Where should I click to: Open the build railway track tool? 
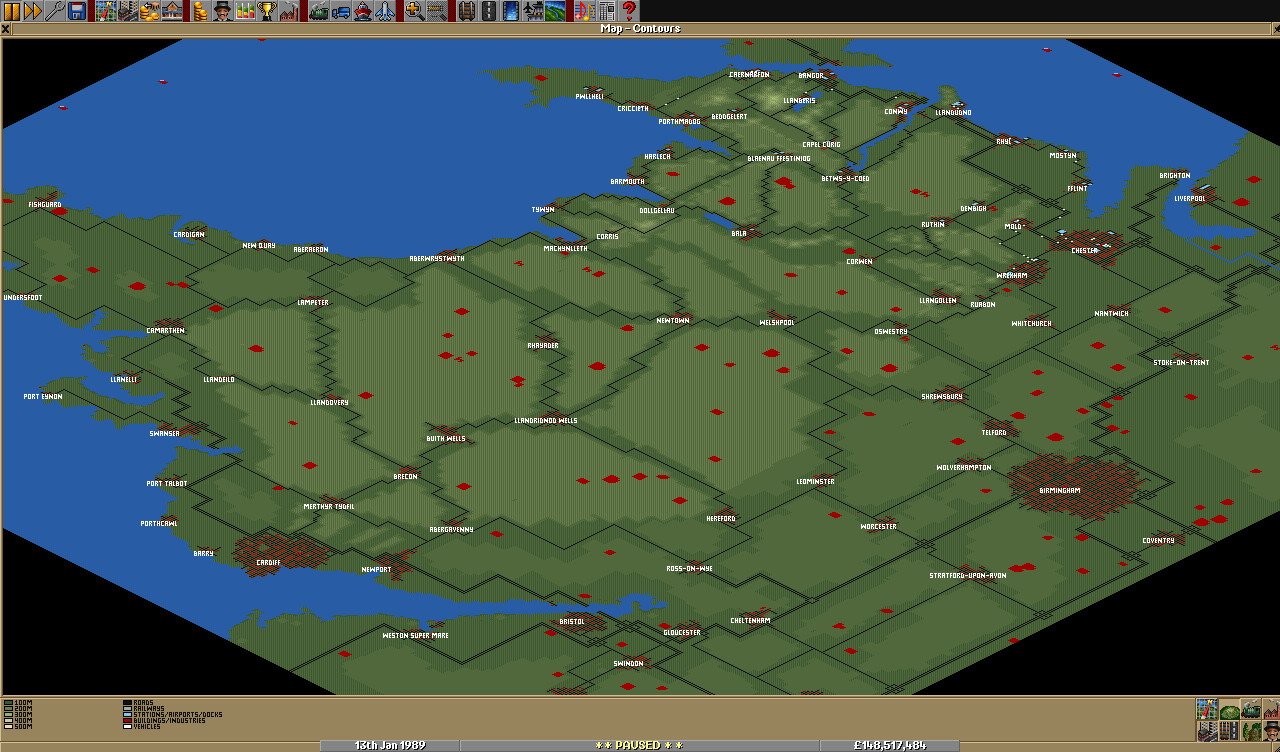(466, 11)
